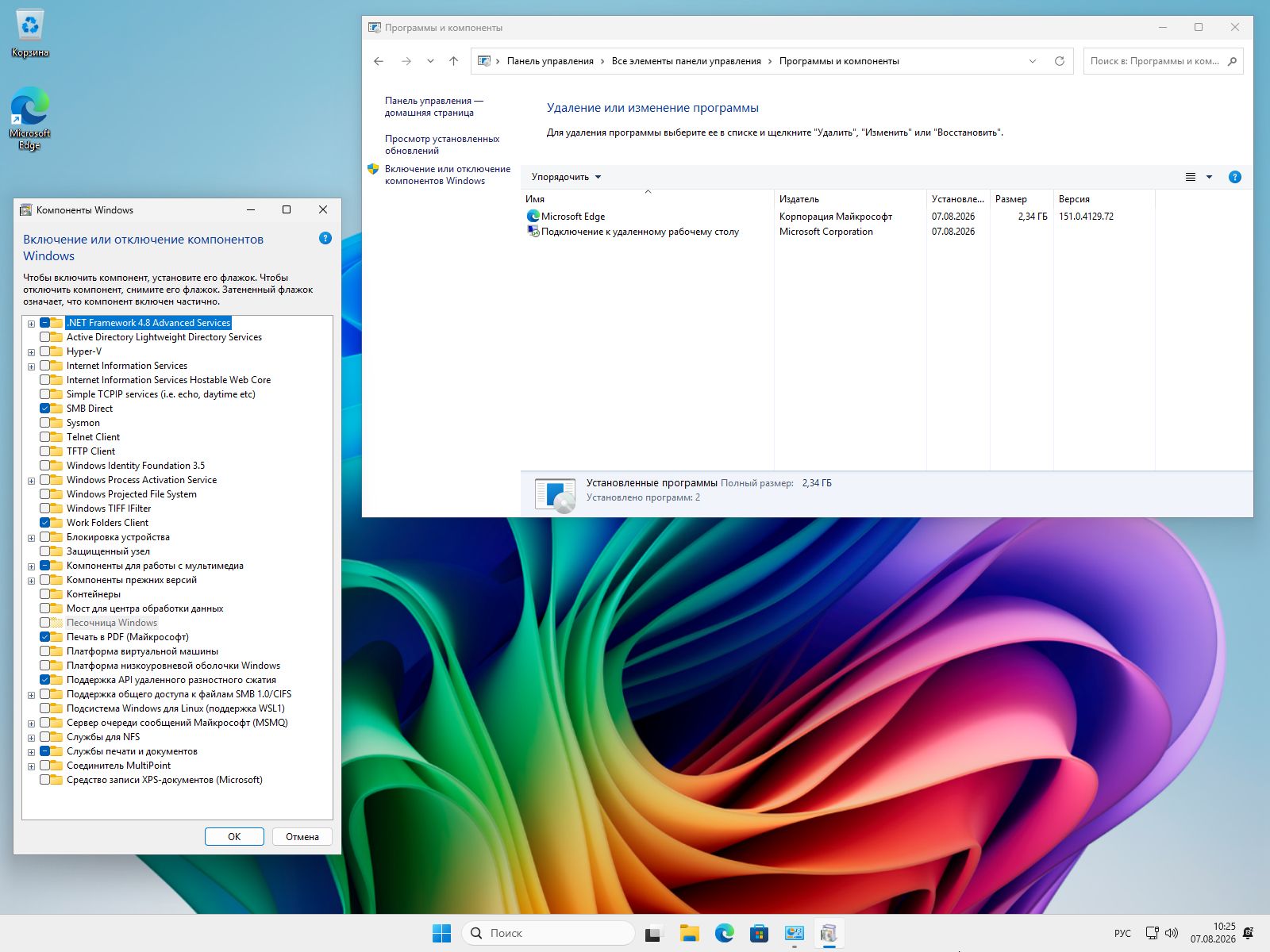The height and width of the screenshot is (952, 1270).
Task: Expand the Internet Information Services tree node
Action: [x=32, y=366]
